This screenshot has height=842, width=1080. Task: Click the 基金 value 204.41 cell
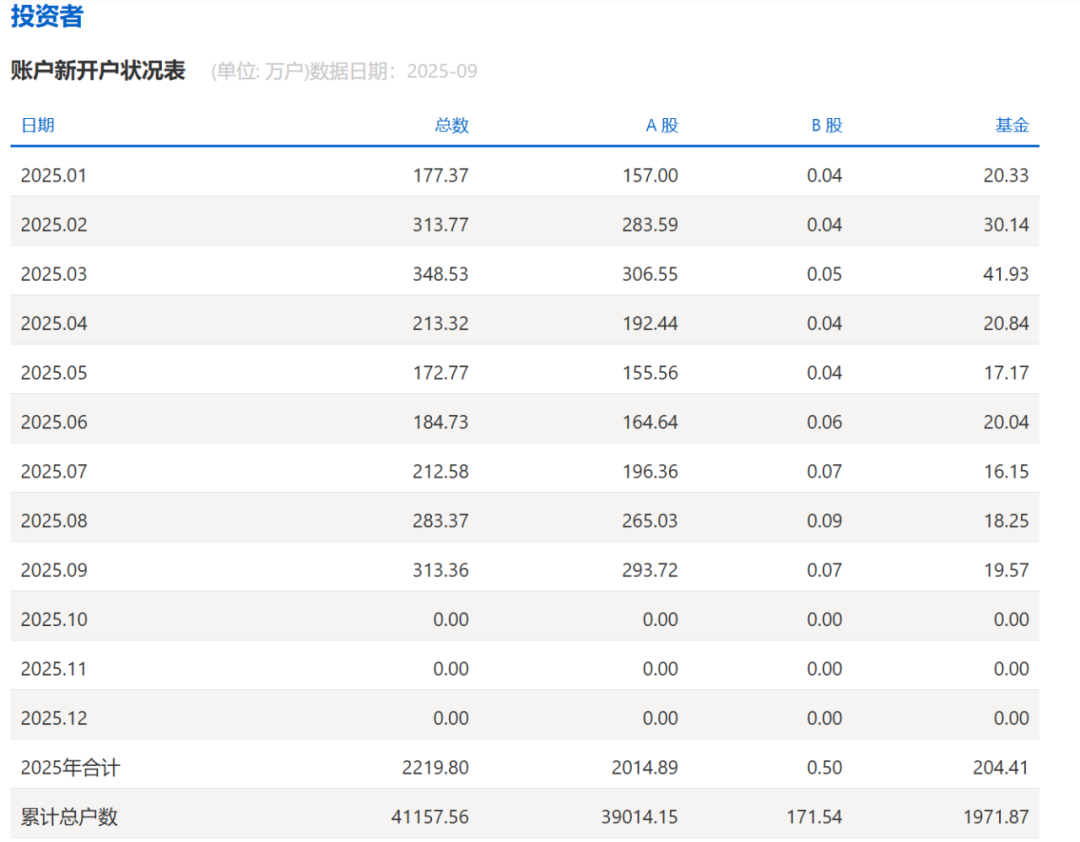(x=1001, y=767)
